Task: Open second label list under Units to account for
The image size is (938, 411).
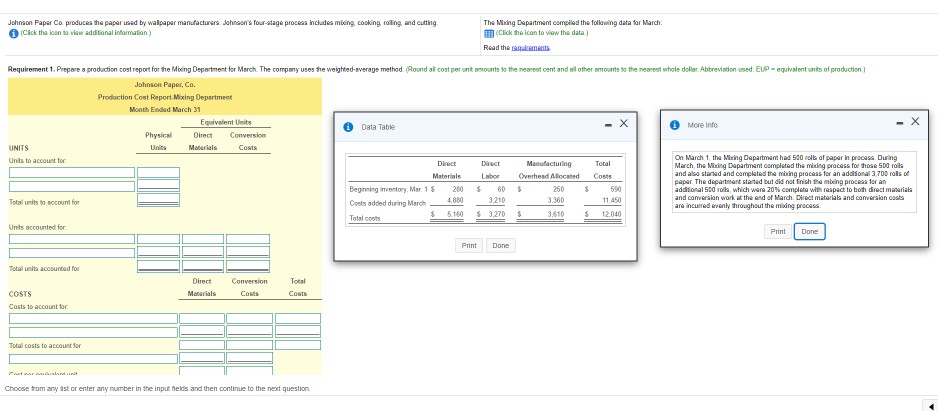Action: [x=72, y=186]
